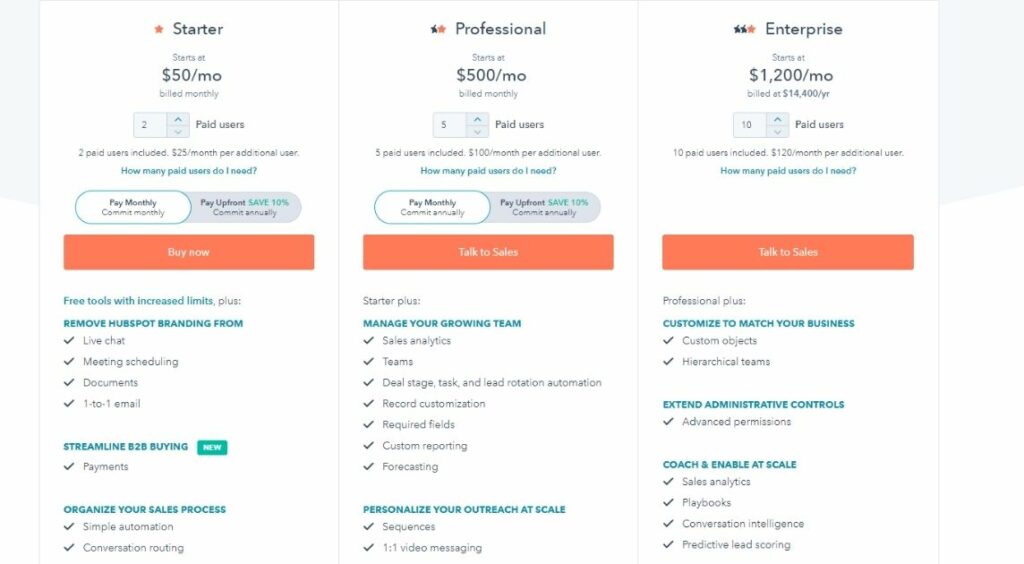Click the Enterprise paid users number field
The width and height of the screenshot is (1024, 564).
tap(749, 125)
